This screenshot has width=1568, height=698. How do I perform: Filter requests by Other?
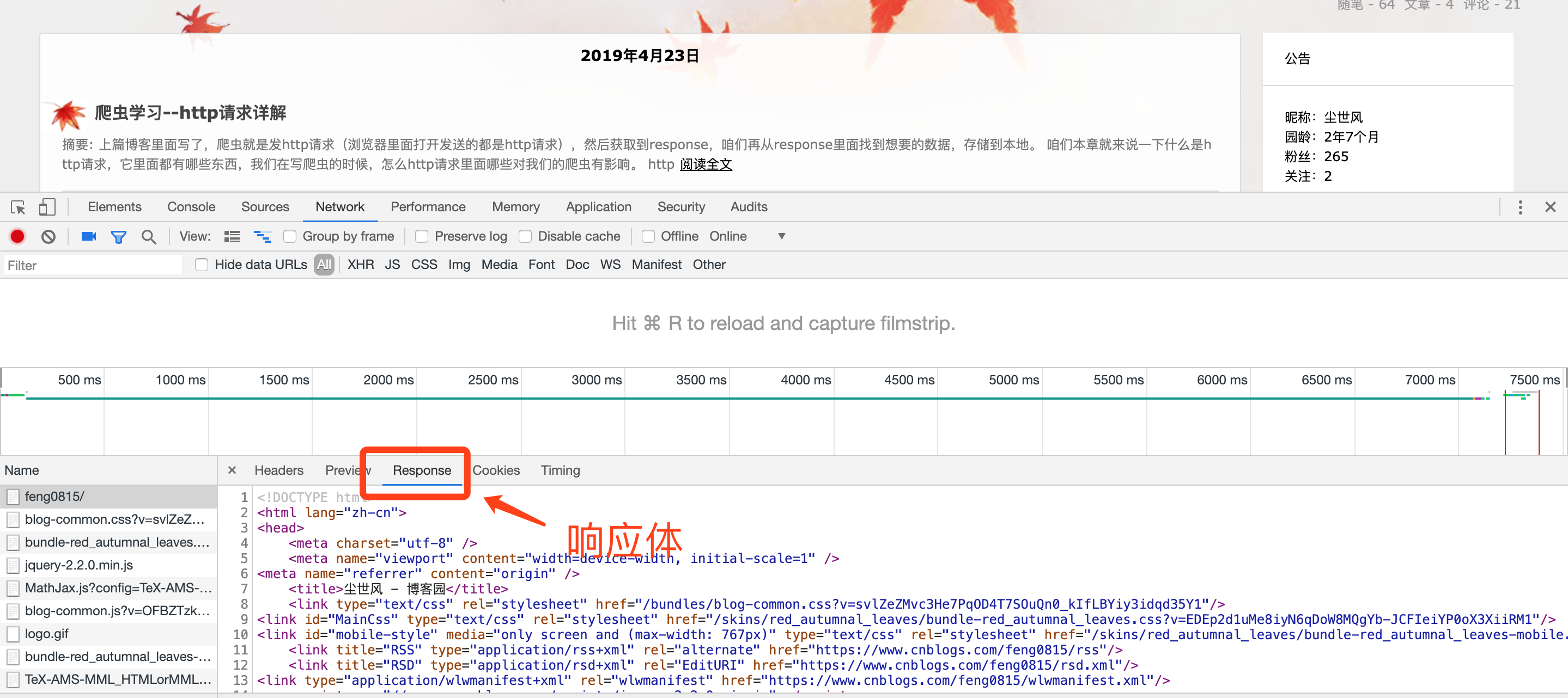click(x=709, y=265)
